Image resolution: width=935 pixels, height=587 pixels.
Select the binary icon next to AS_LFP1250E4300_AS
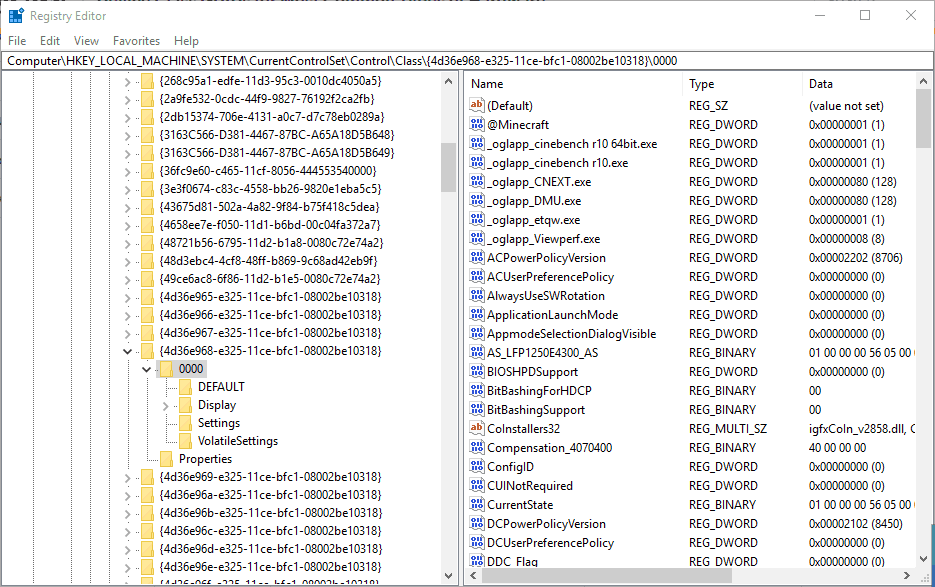tap(478, 352)
